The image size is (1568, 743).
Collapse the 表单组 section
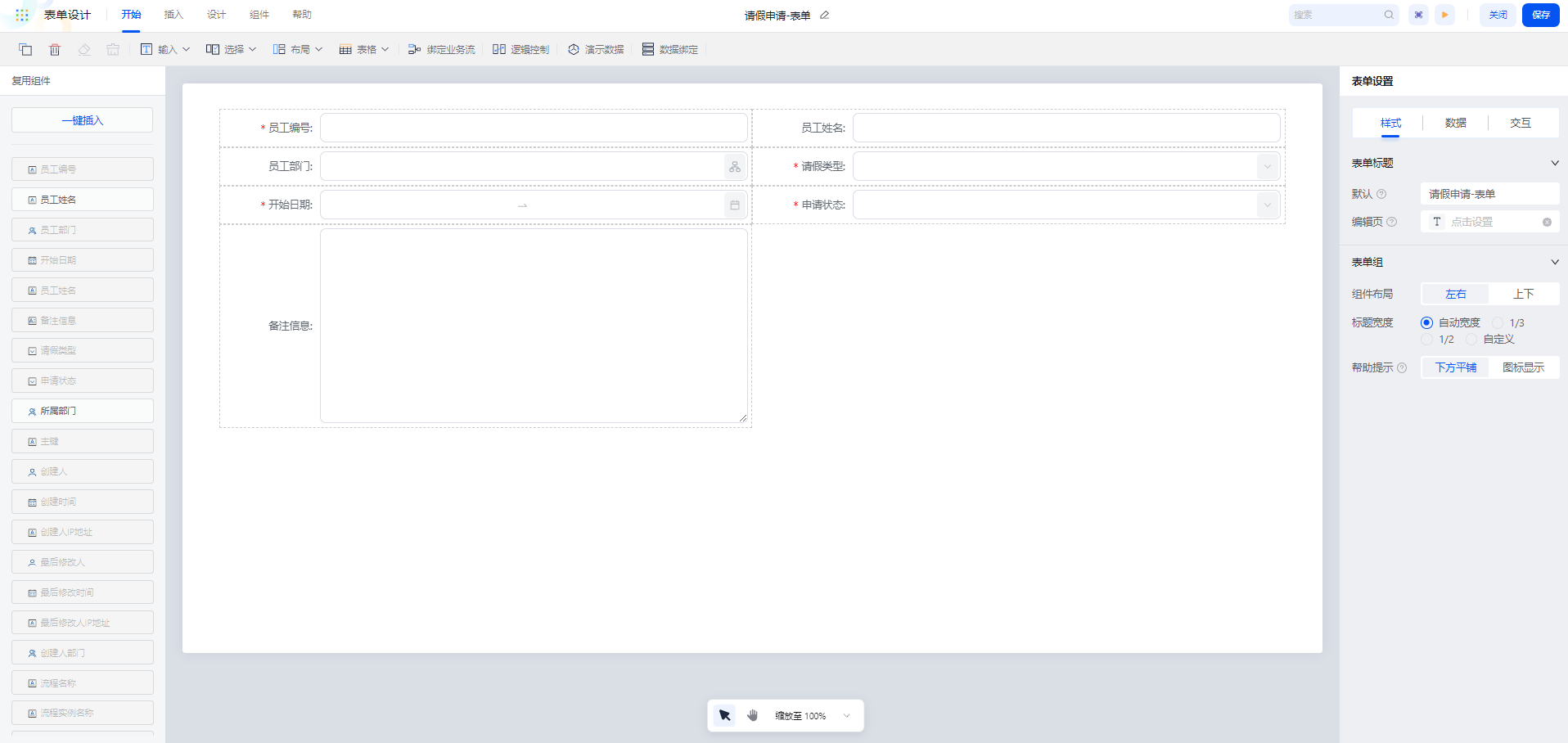coord(1554,262)
